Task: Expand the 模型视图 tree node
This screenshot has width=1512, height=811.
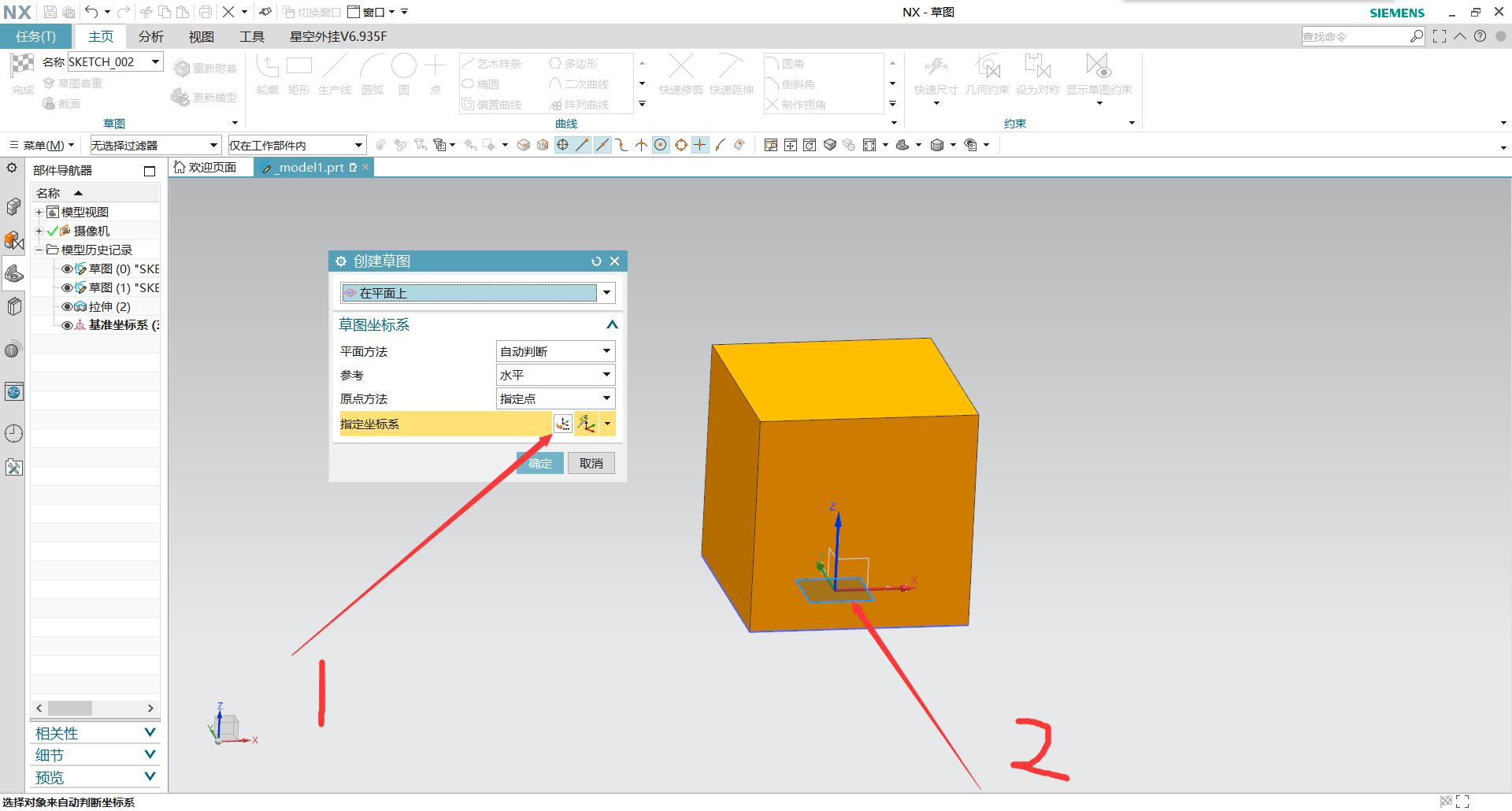Action: pos(39,213)
